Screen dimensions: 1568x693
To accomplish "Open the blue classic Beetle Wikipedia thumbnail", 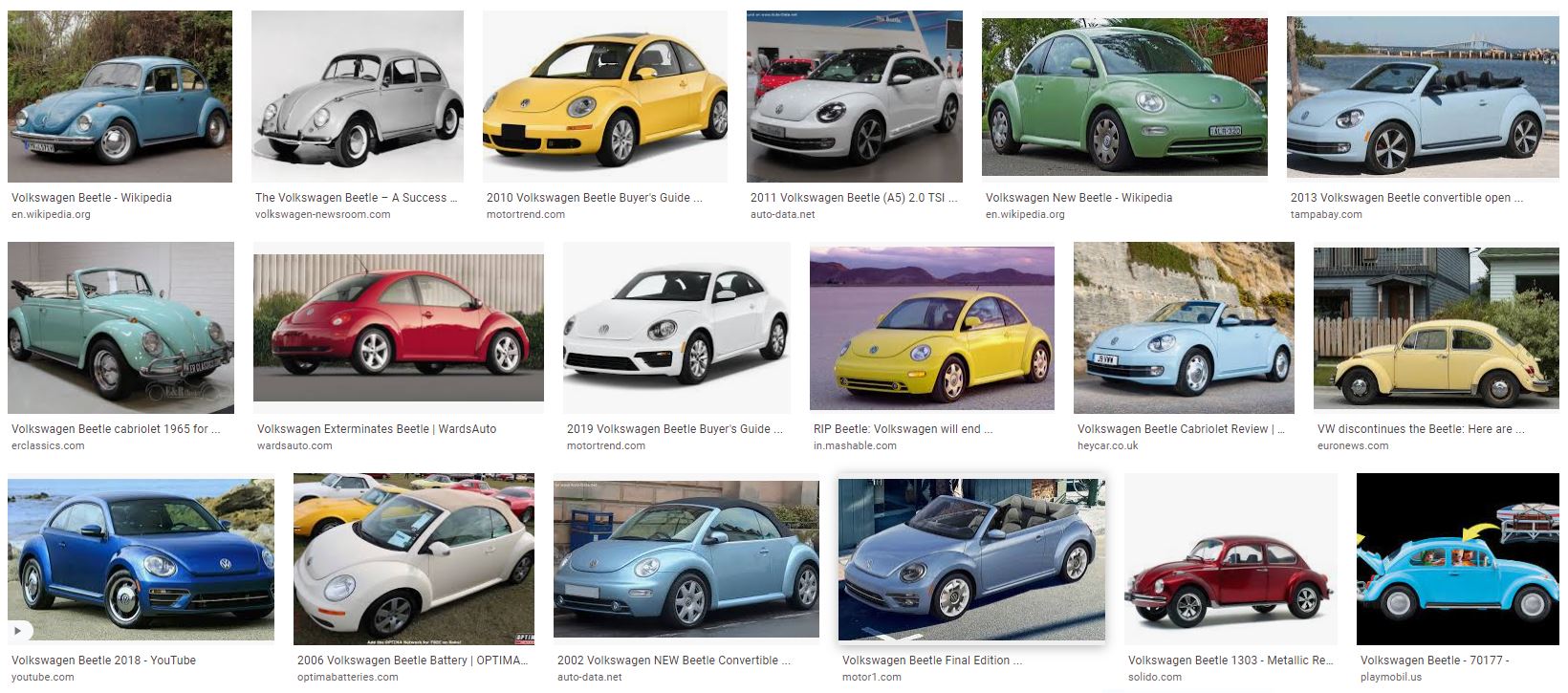I will [x=120, y=97].
